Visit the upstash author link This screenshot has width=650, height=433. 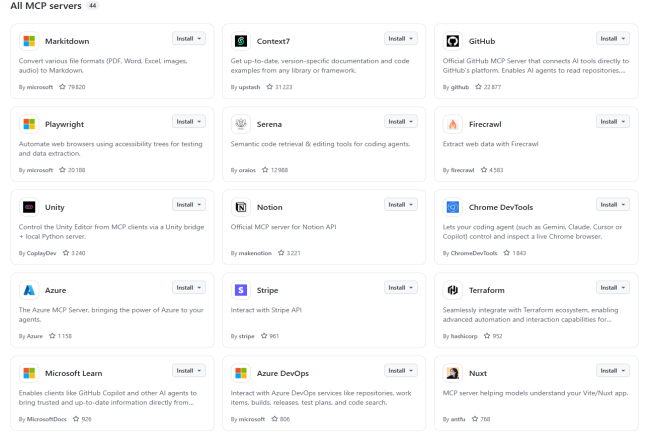(x=248, y=87)
